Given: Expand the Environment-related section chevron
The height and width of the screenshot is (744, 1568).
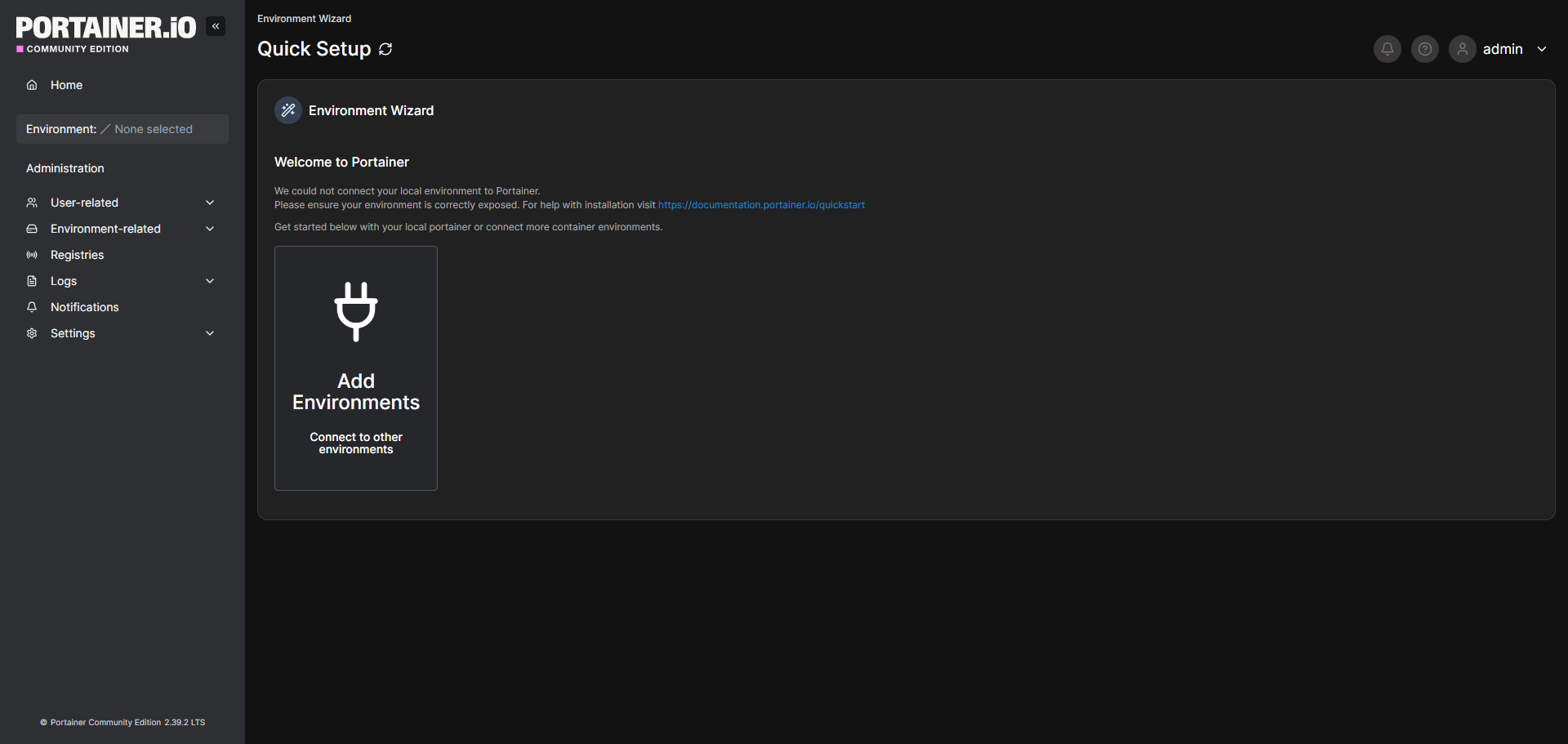Looking at the screenshot, I should click(x=210, y=229).
